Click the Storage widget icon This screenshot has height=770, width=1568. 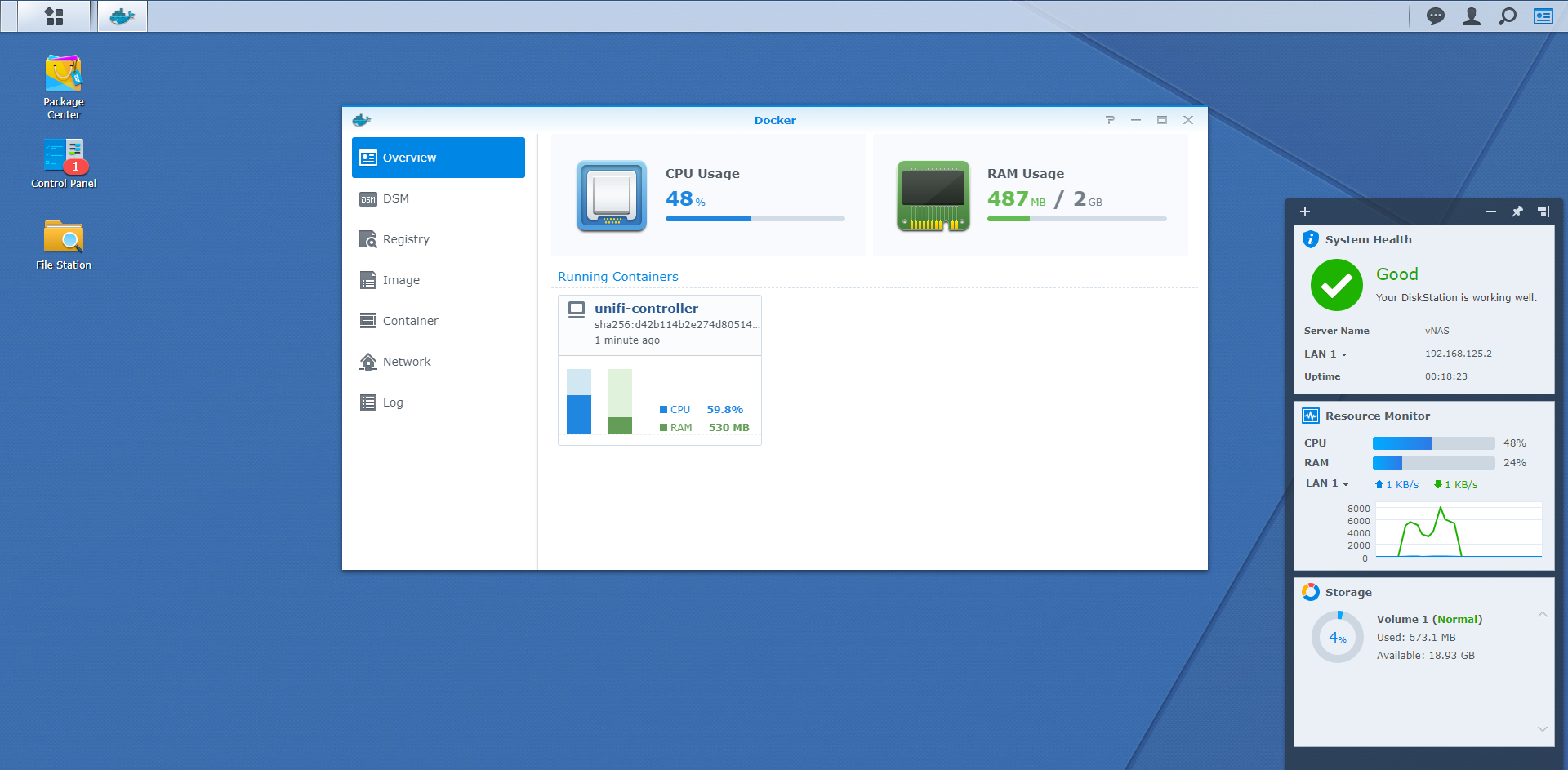click(x=1311, y=592)
